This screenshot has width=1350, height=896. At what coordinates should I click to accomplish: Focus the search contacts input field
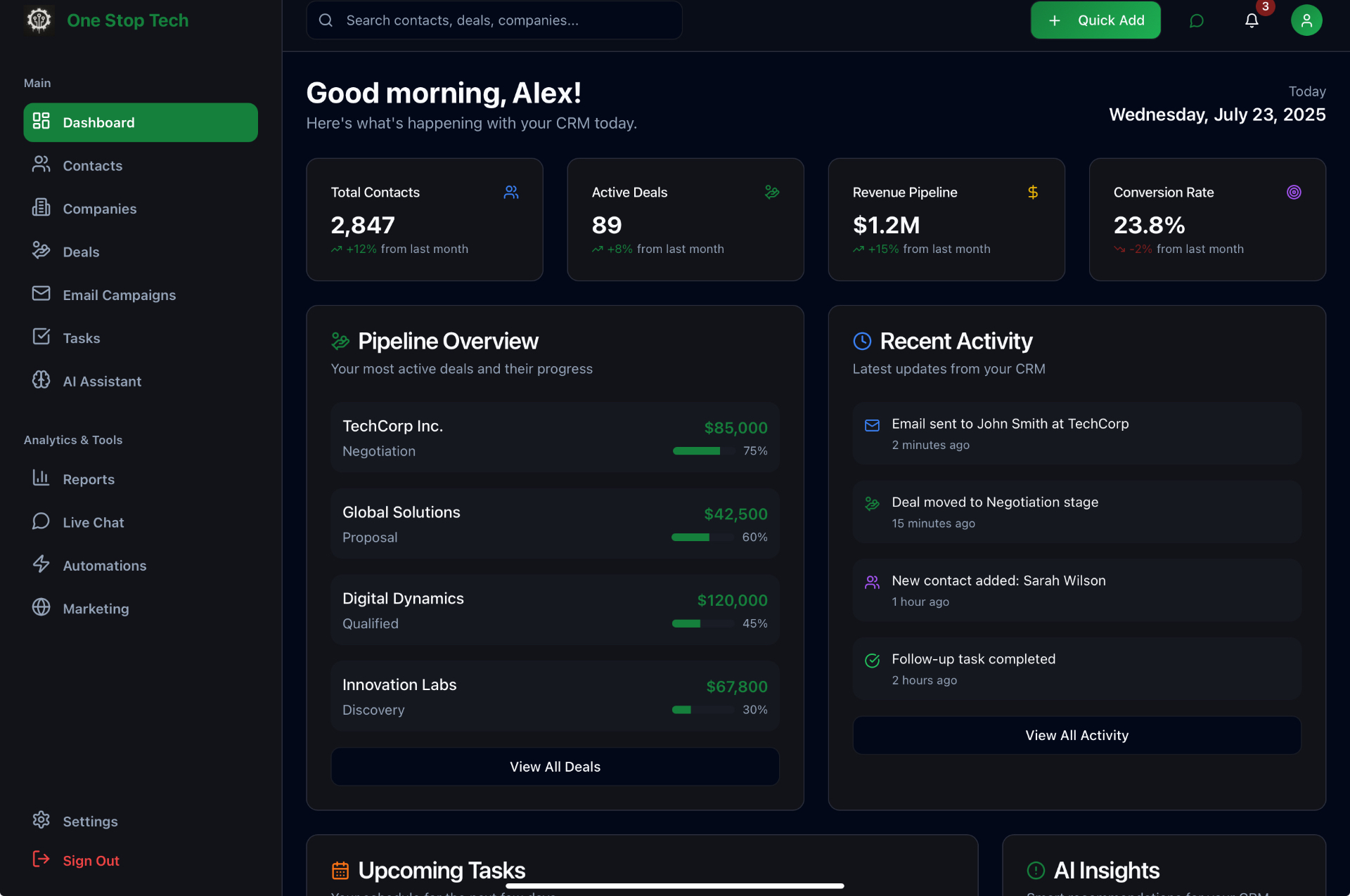(x=494, y=20)
